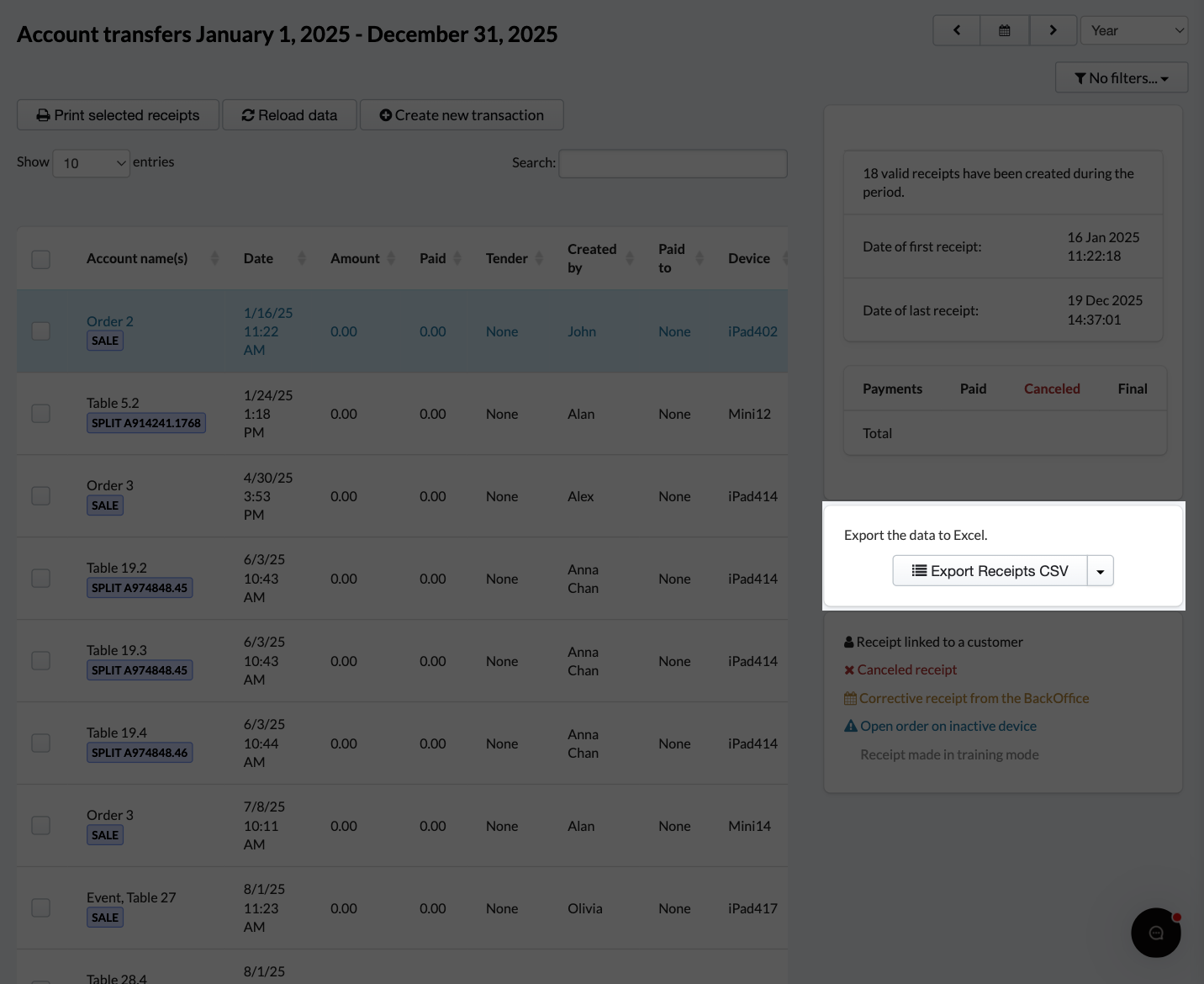Click Create new transaction button
Screen dimensions: 1204x984
point(462,115)
